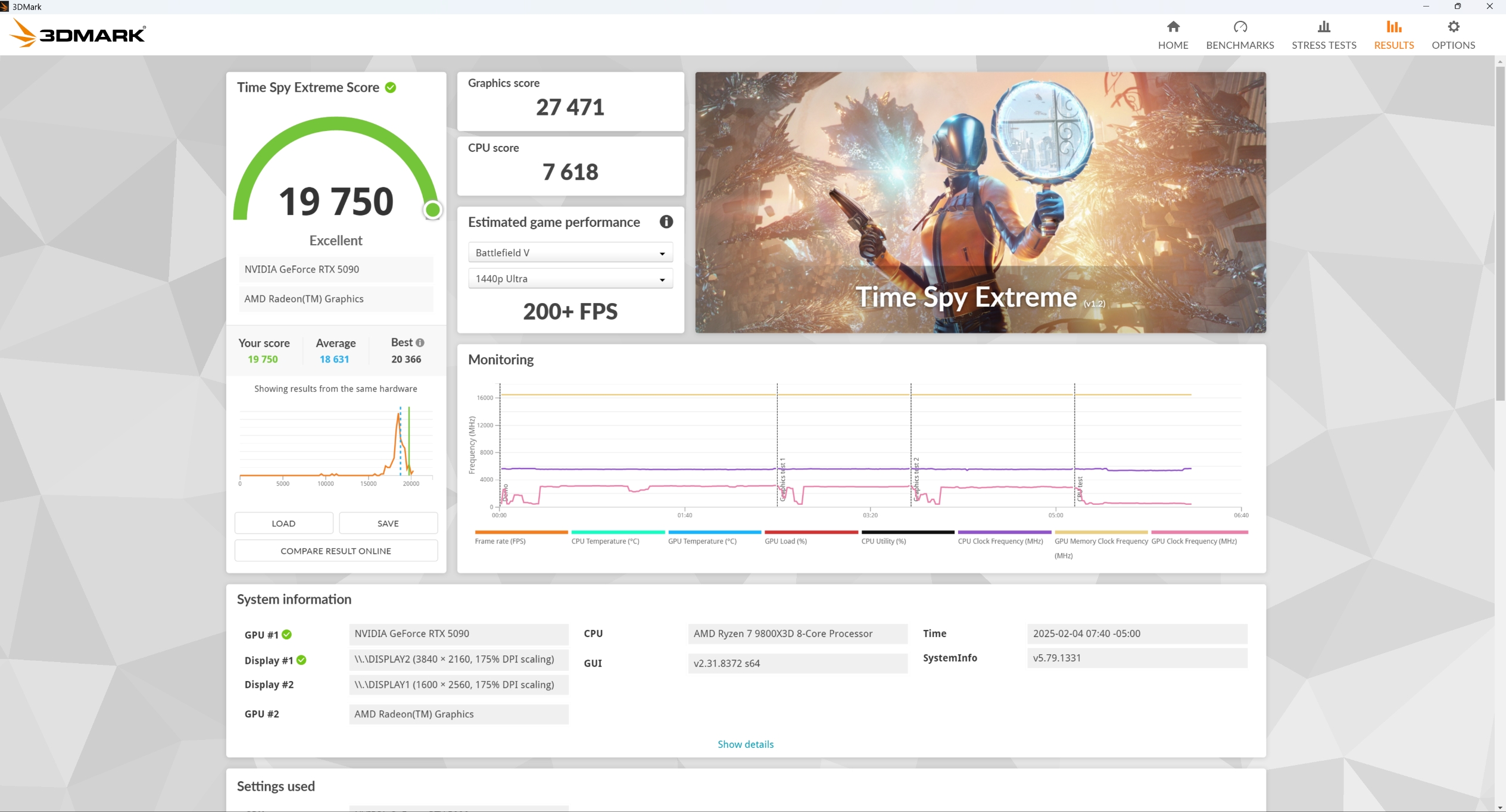This screenshot has height=812, width=1506.
Task: Toggle CPU Clock Frequency legend swatch
Action: pyautogui.click(x=1005, y=532)
